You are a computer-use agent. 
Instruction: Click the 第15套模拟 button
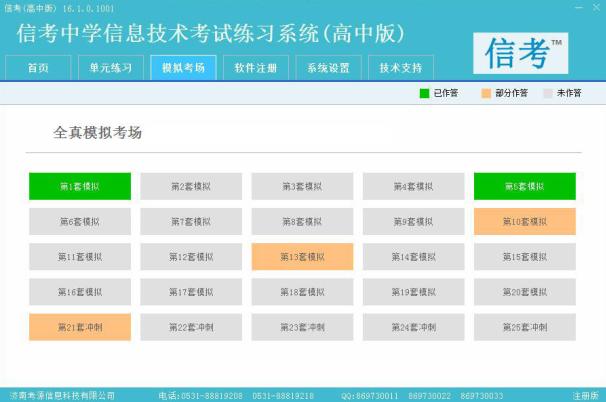525,257
